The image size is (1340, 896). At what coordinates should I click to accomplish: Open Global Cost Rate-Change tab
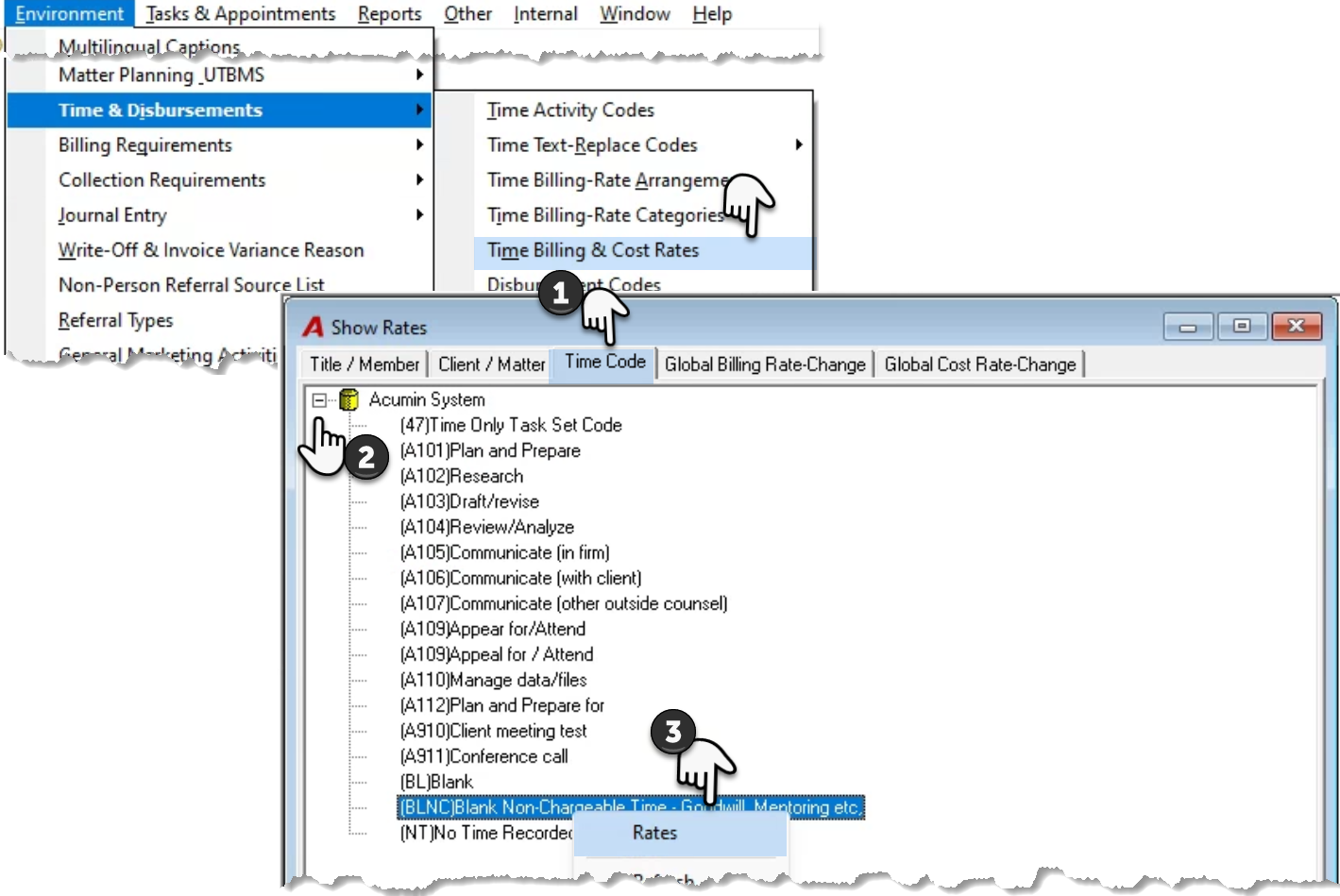(x=979, y=364)
